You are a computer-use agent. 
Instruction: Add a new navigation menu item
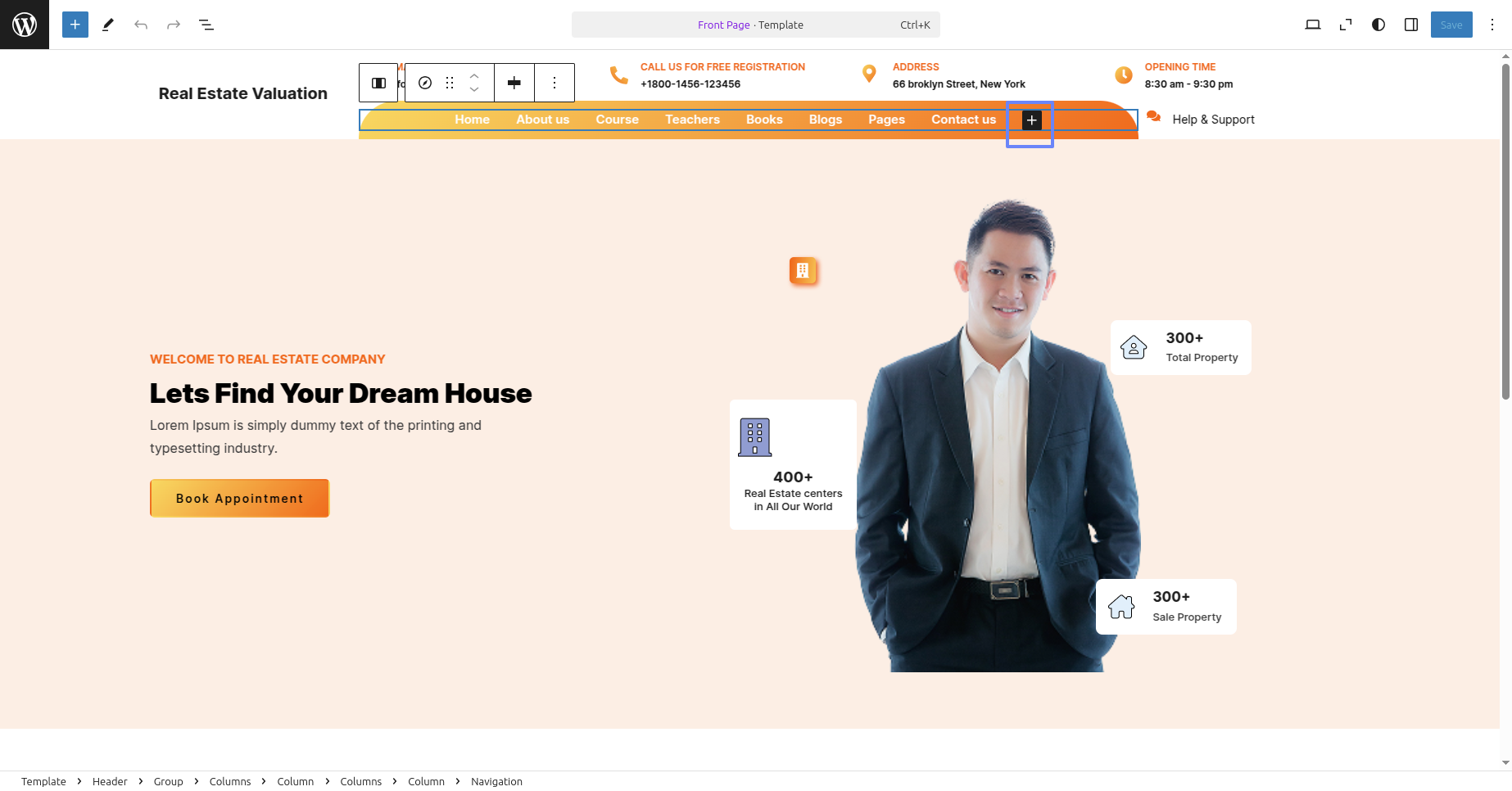(1032, 120)
